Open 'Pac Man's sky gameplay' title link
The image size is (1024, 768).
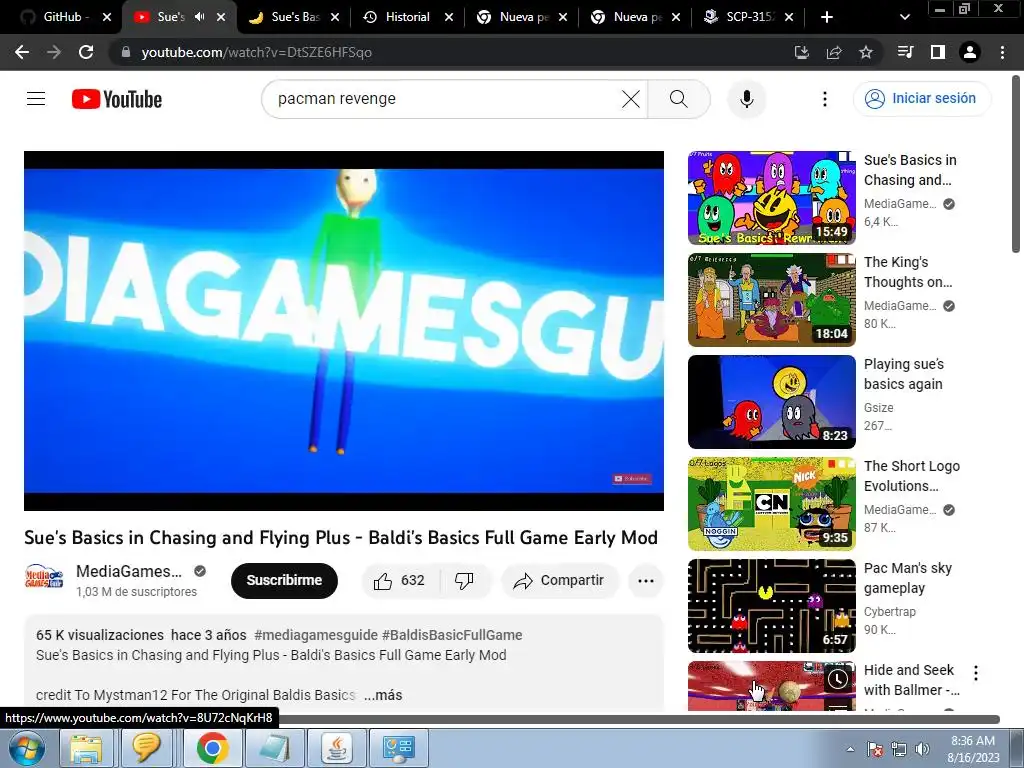click(908, 578)
